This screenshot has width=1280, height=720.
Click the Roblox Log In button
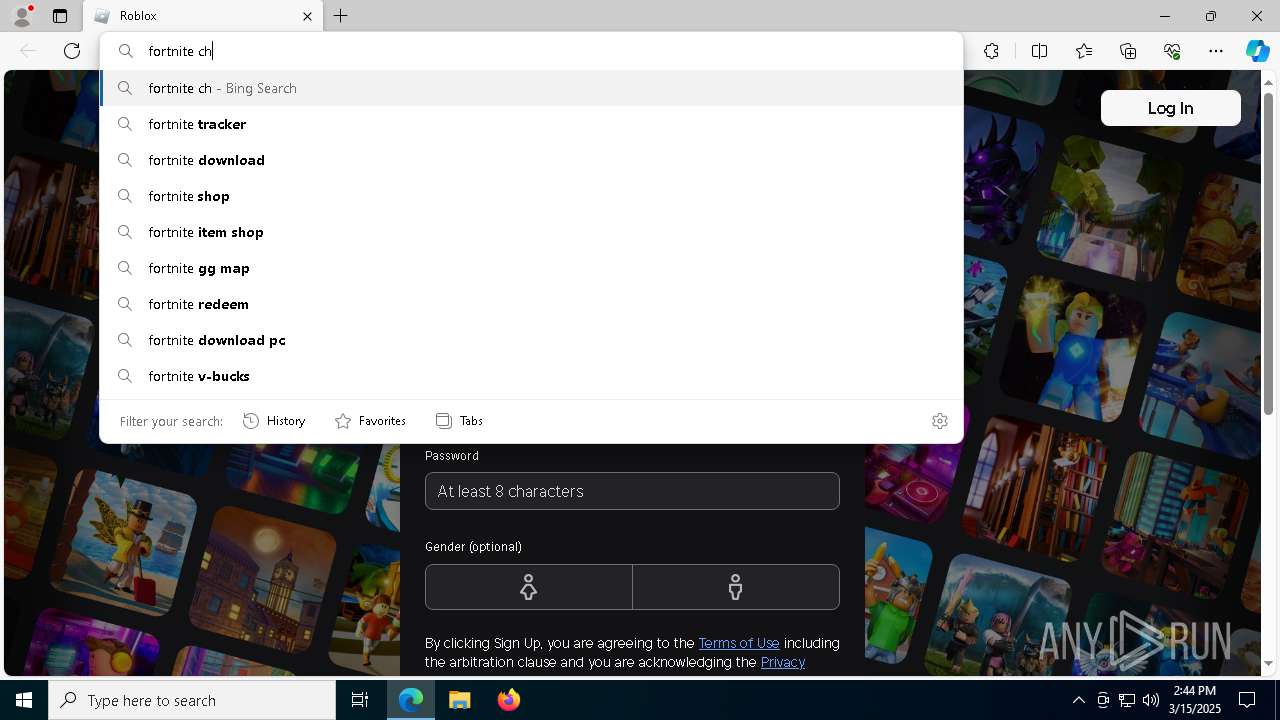coord(1170,108)
